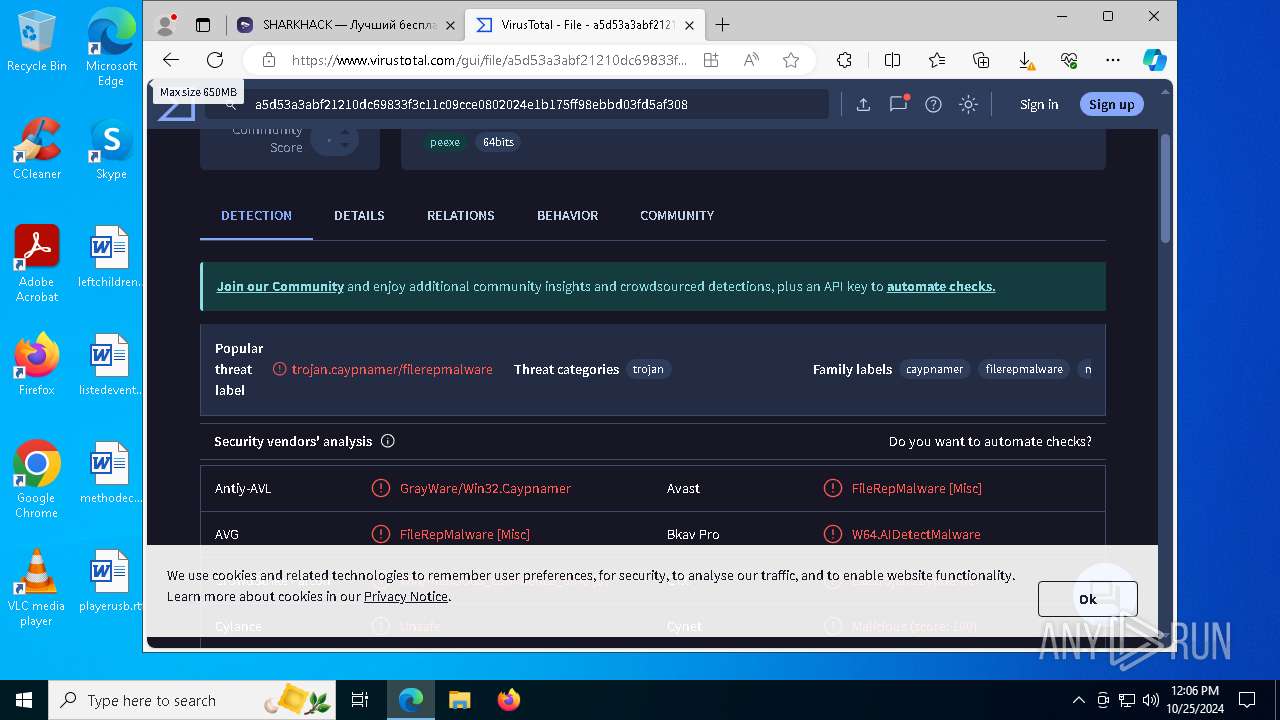Viewport: 1280px width, 720px height.
Task: Close the SHARKHACK tab
Action: pyautogui.click(x=450, y=25)
